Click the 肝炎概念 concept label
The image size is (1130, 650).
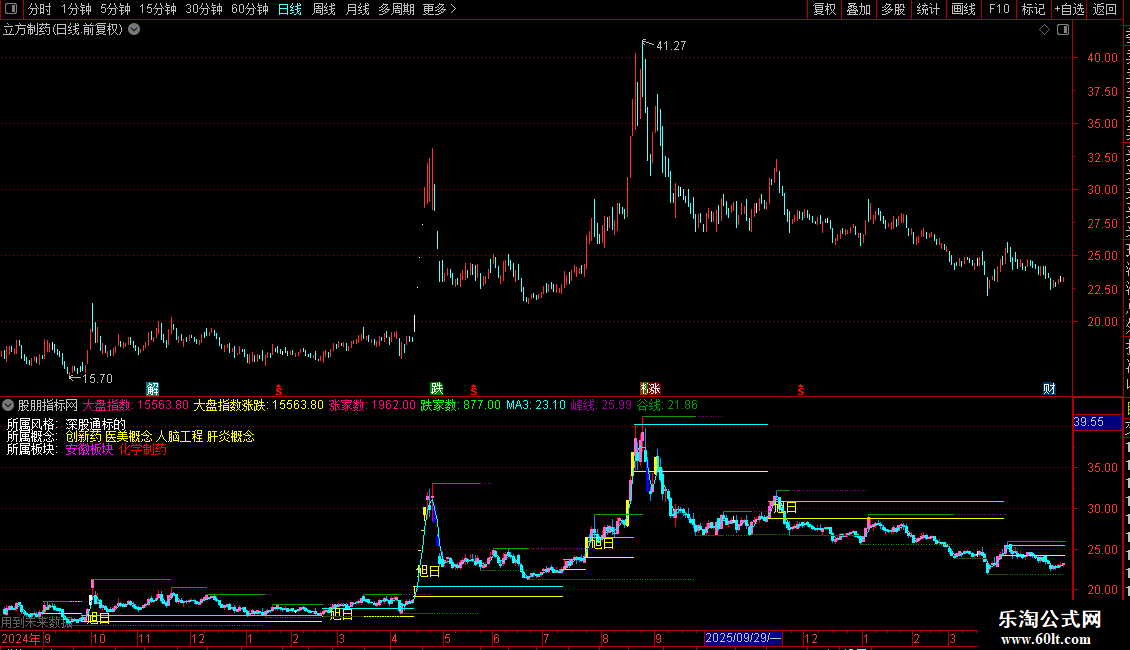[231, 437]
